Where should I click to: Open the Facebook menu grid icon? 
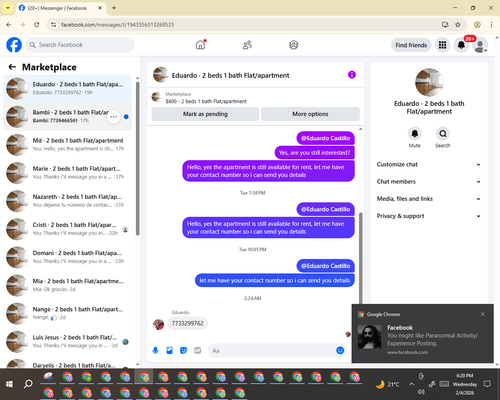[x=442, y=45]
